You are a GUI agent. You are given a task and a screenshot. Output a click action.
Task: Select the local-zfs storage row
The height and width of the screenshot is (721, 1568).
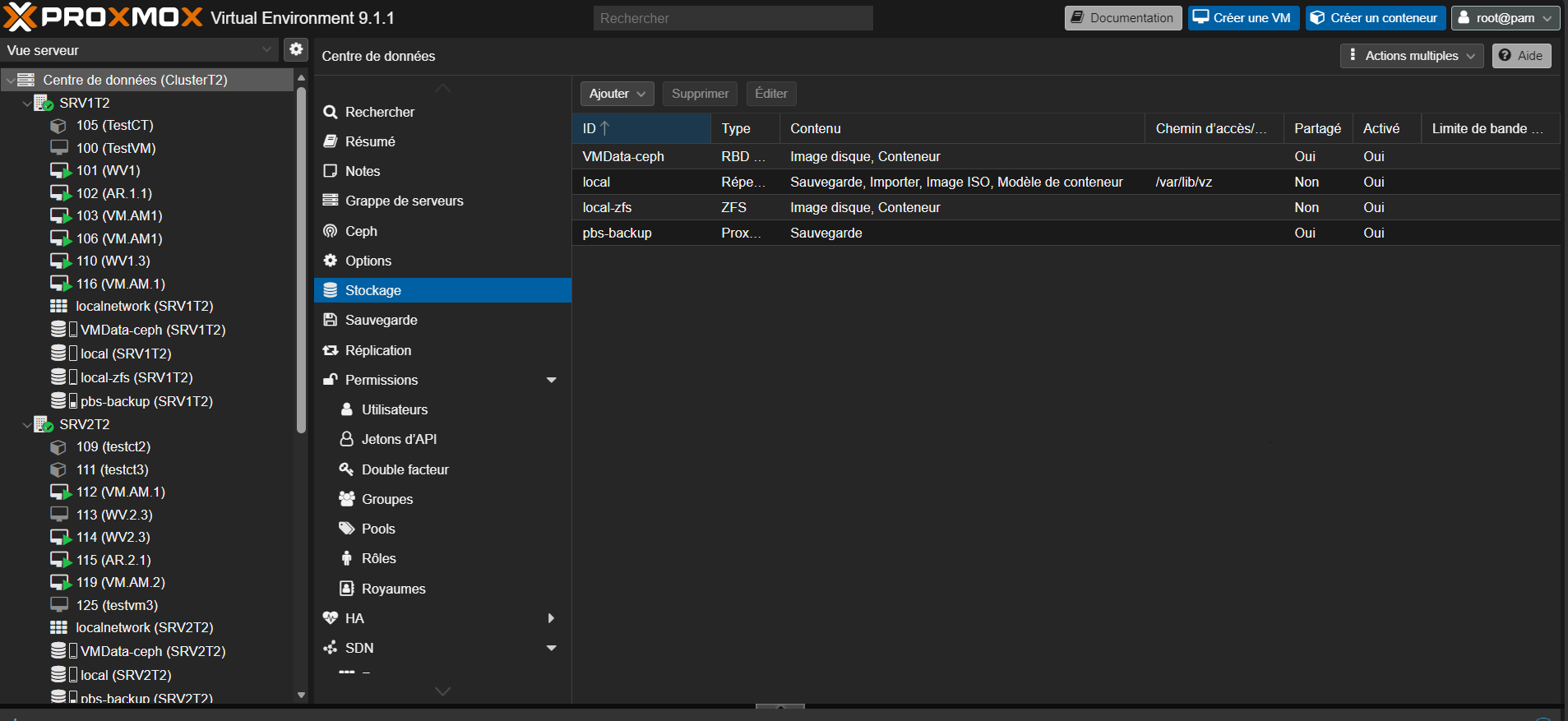[1066, 207]
